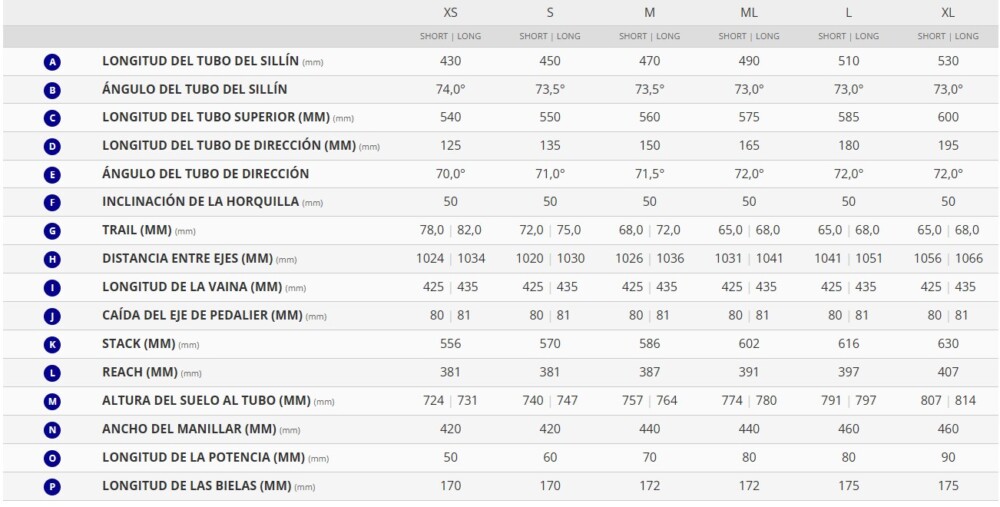Click the Reach value 381 under XS
1000x507 pixels.
[450, 372]
